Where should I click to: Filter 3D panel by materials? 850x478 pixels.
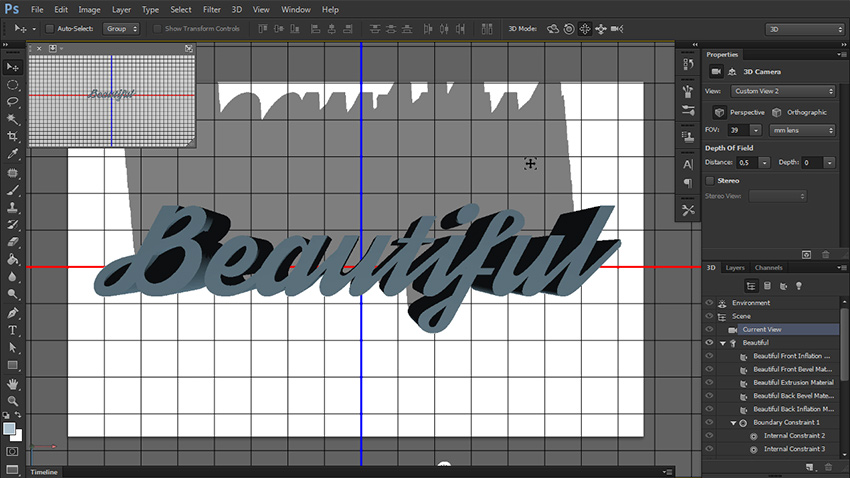tap(781, 286)
